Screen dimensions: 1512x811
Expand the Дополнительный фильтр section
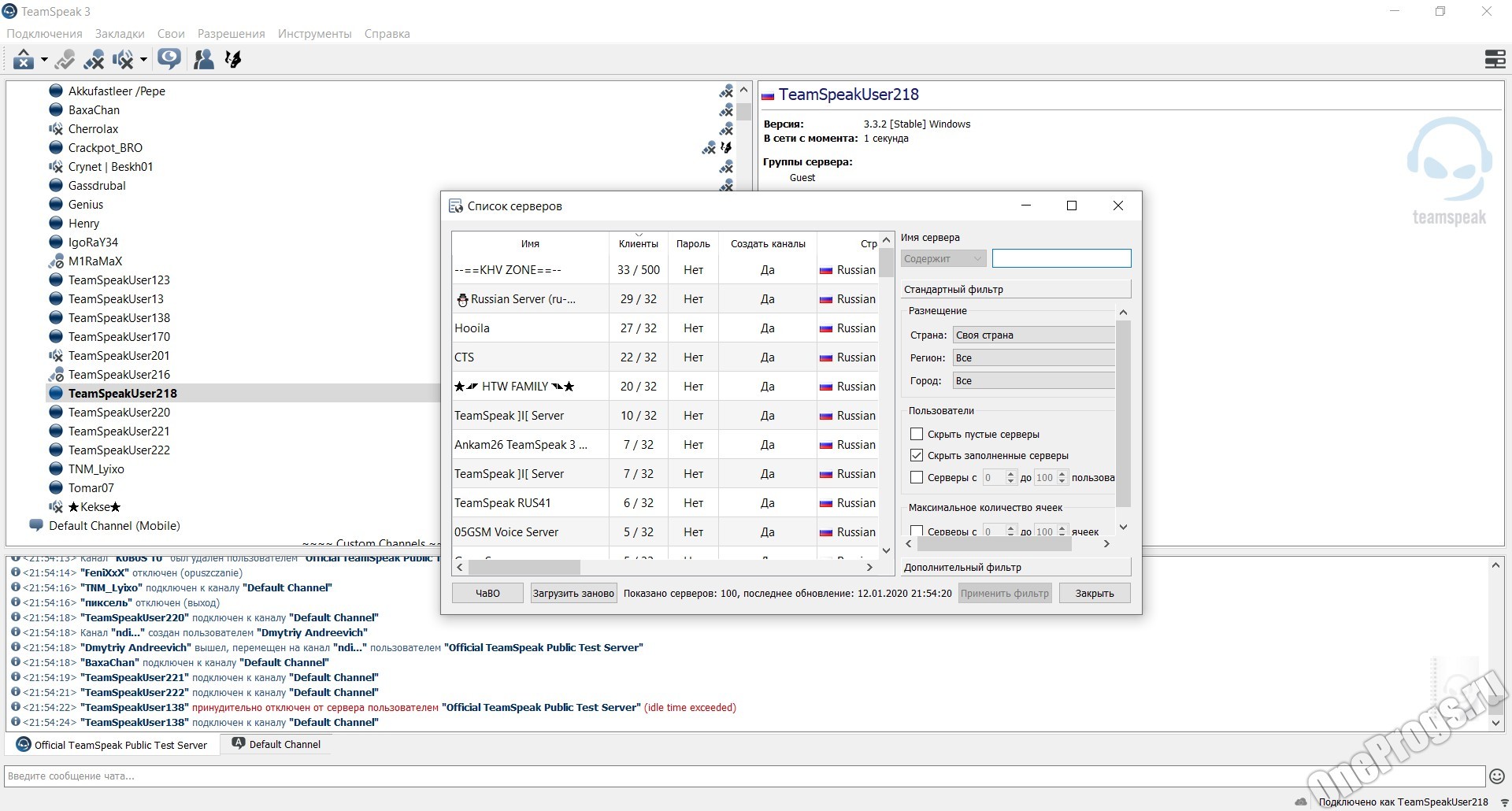tap(1016, 568)
